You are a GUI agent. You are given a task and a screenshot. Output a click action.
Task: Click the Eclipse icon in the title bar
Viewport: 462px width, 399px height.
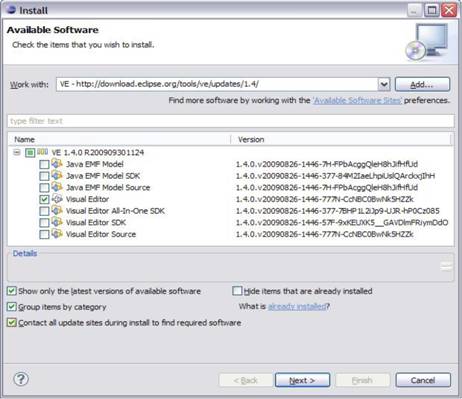click(11, 9)
